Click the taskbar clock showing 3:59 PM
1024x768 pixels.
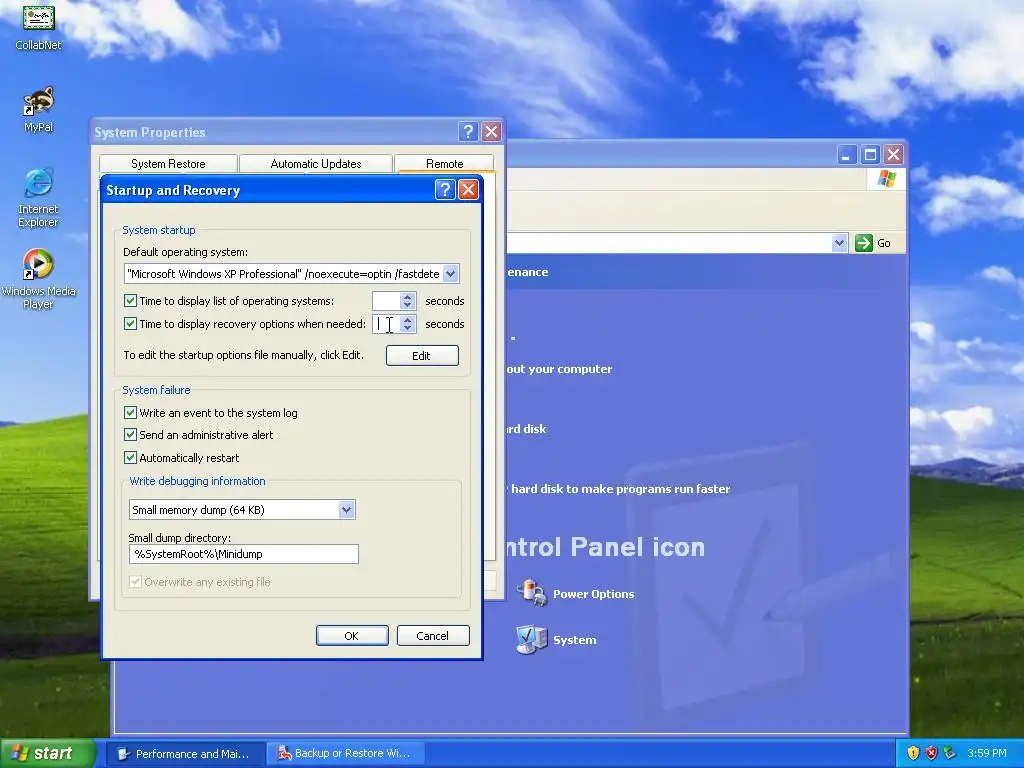click(987, 753)
